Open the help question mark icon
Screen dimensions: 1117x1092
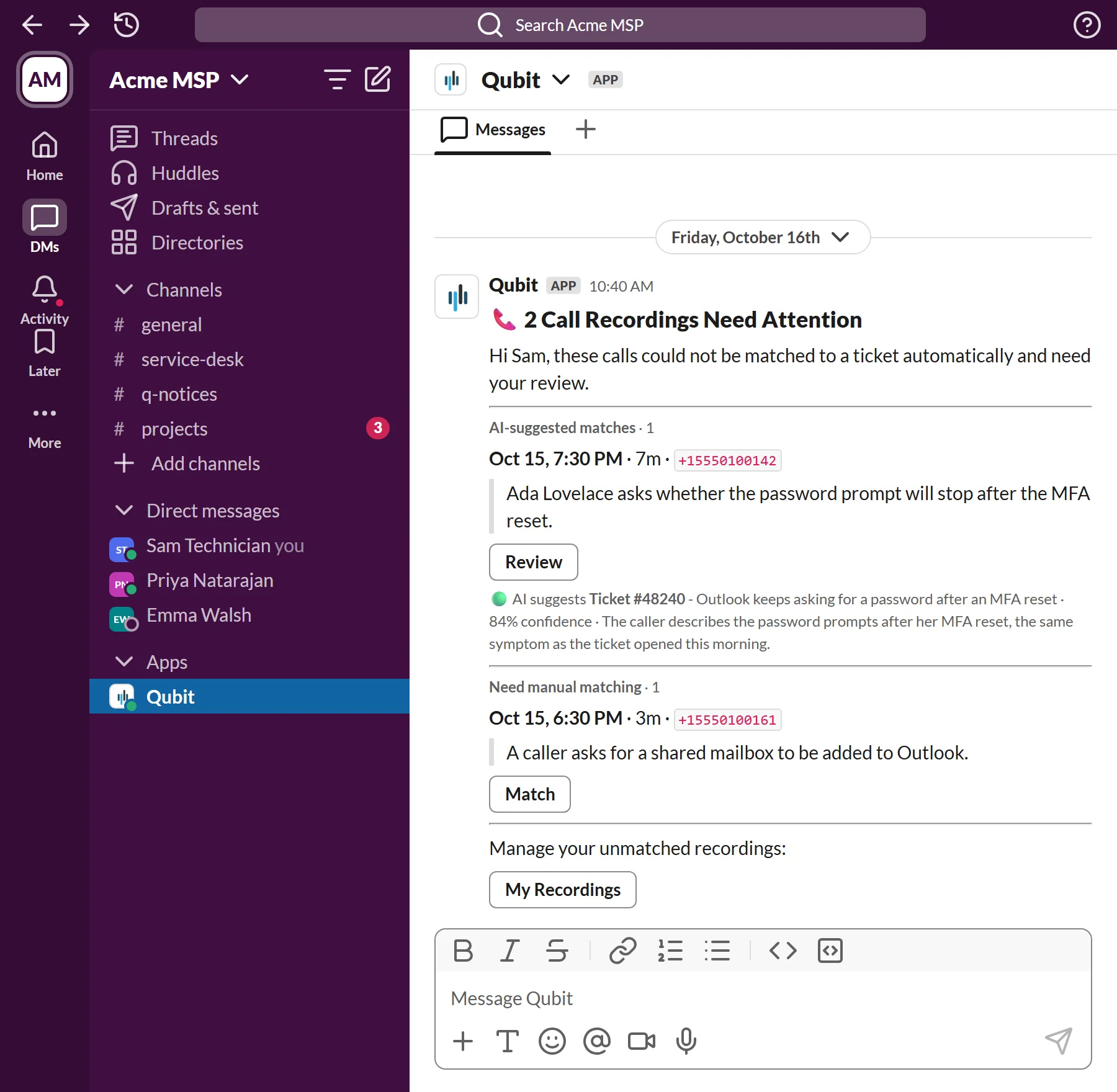point(1087,25)
